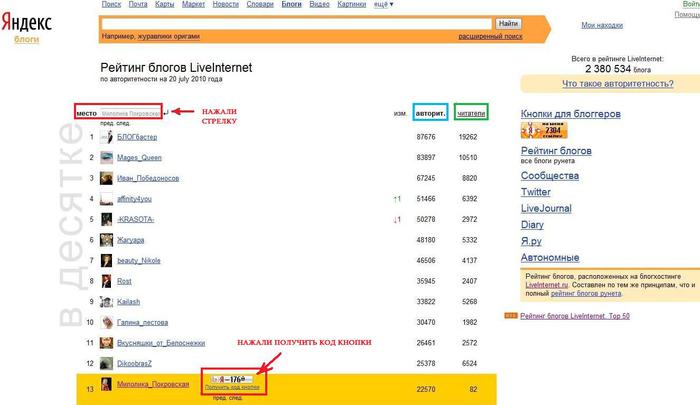Image resolution: width=700 pixels, height=405 pixels.
Task: Click the Найти search button
Action: (x=508, y=23)
